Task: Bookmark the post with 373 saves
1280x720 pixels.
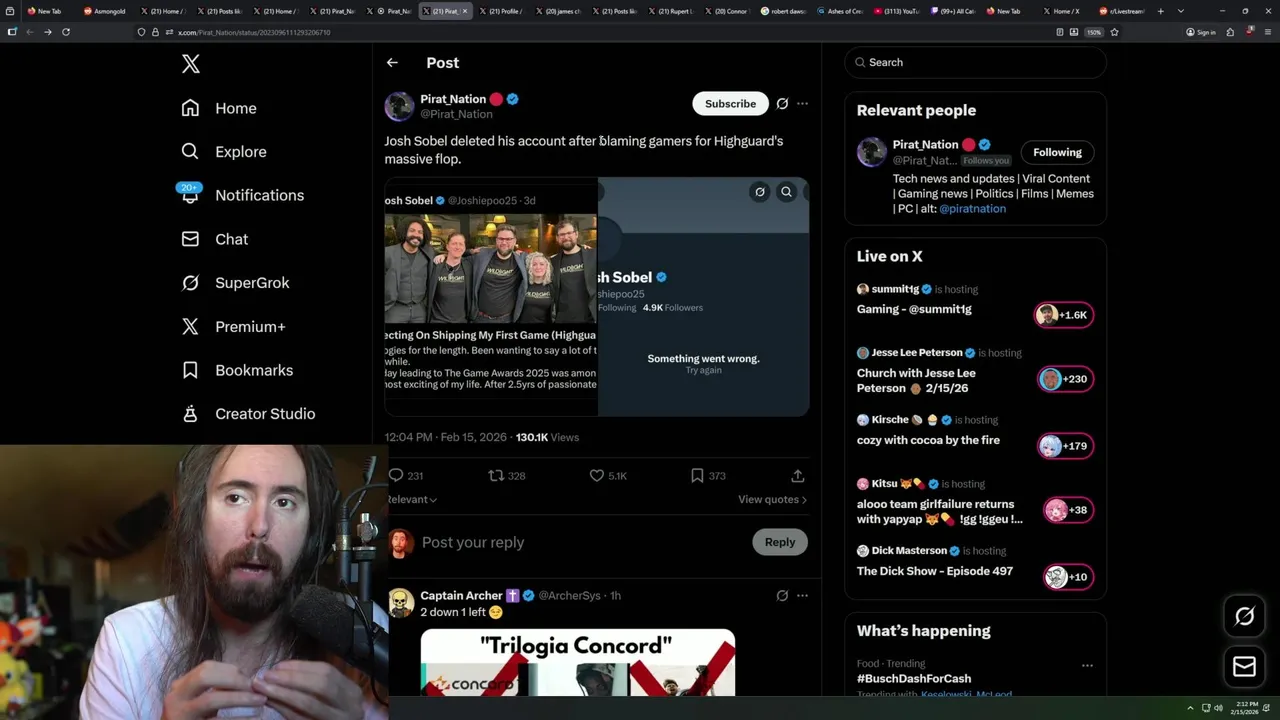Action: click(697, 475)
